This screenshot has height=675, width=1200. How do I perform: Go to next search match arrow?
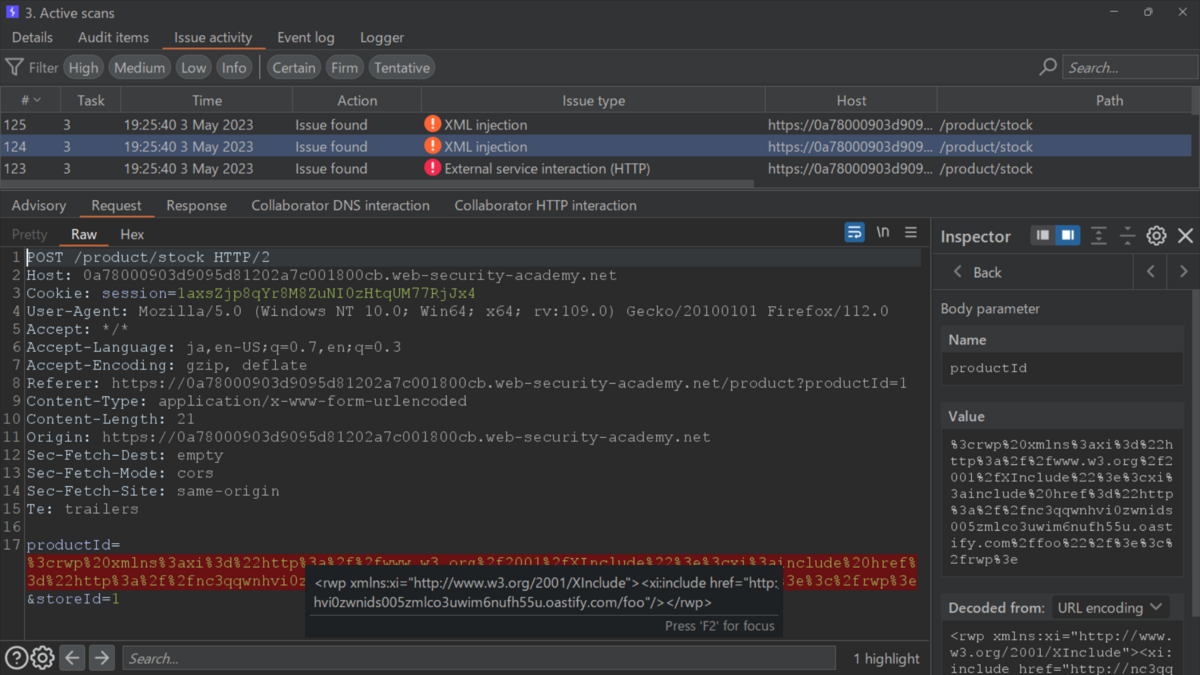tap(102, 658)
